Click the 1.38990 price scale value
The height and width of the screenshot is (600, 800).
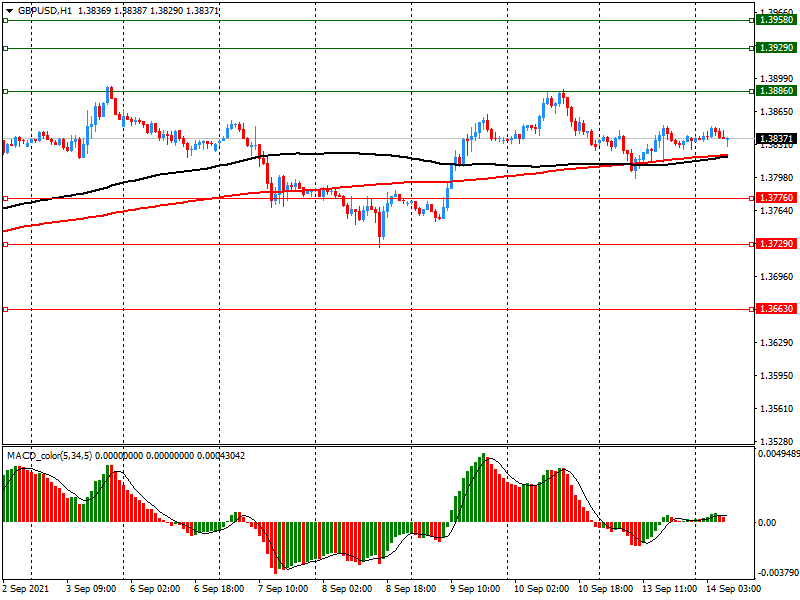777,79
